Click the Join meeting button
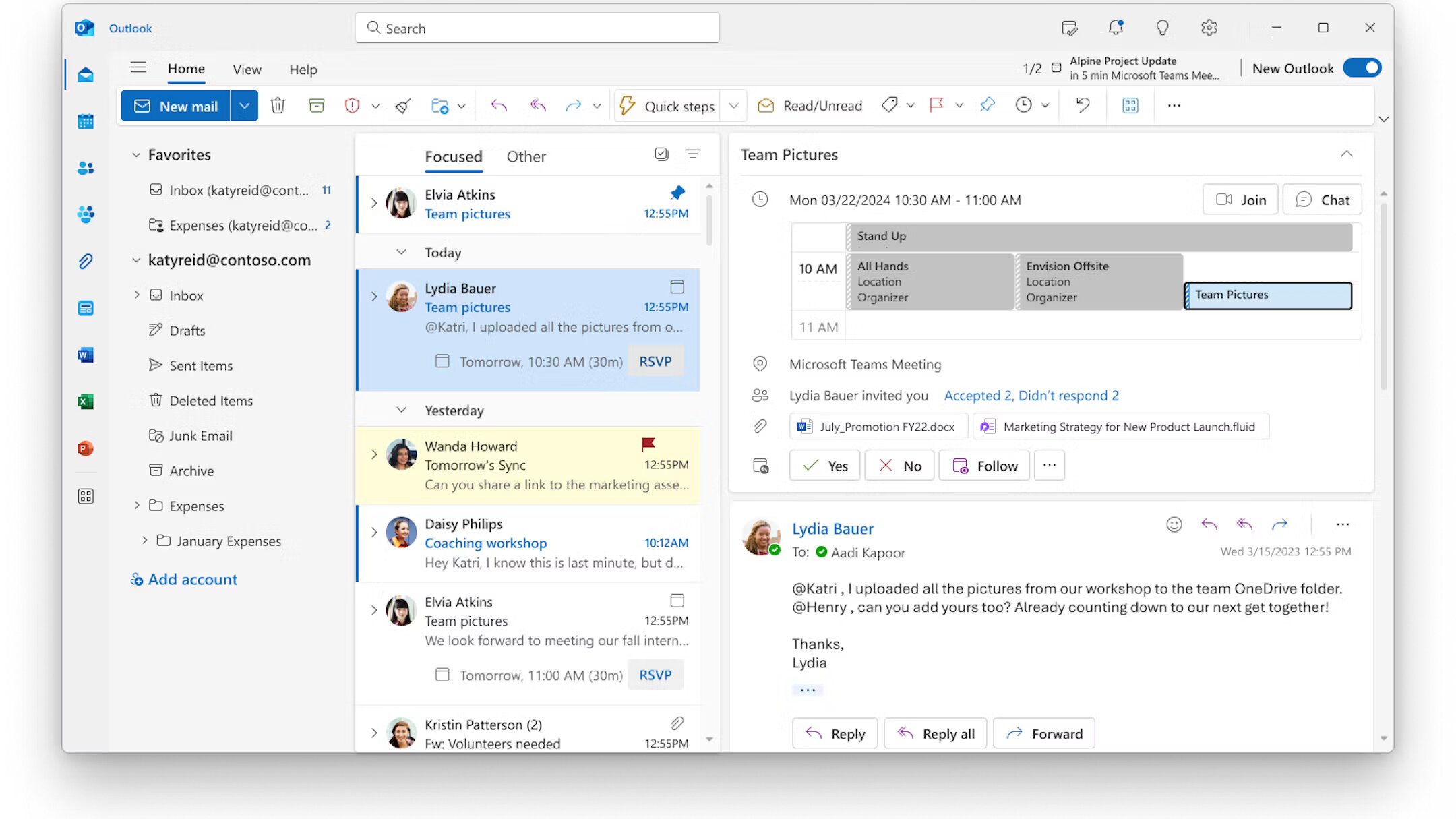Viewport: 1456px width, 819px height. pyautogui.click(x=1240, y=200)
